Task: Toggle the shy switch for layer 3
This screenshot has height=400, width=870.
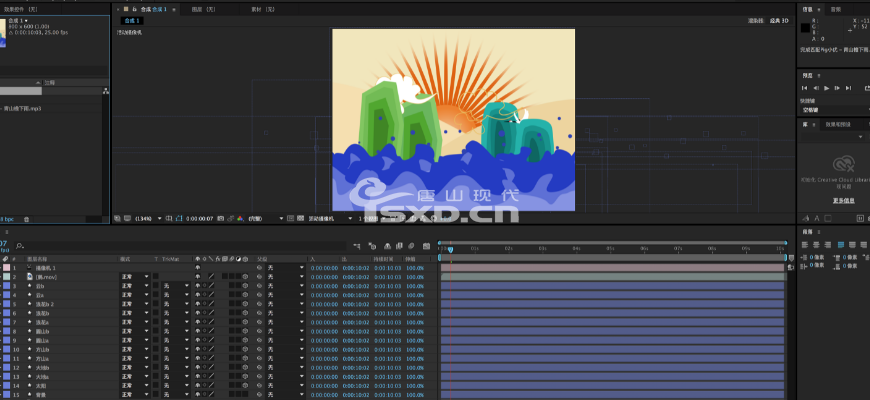Action: [x=198, y=286]
